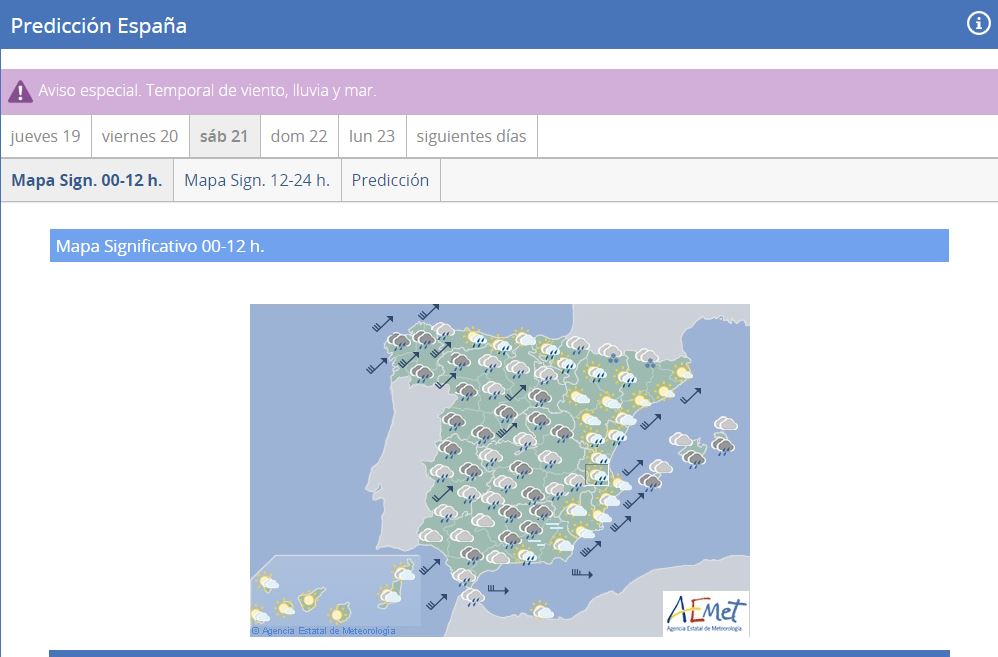
Task: Open the siguientes días tab
Action: 471,137
